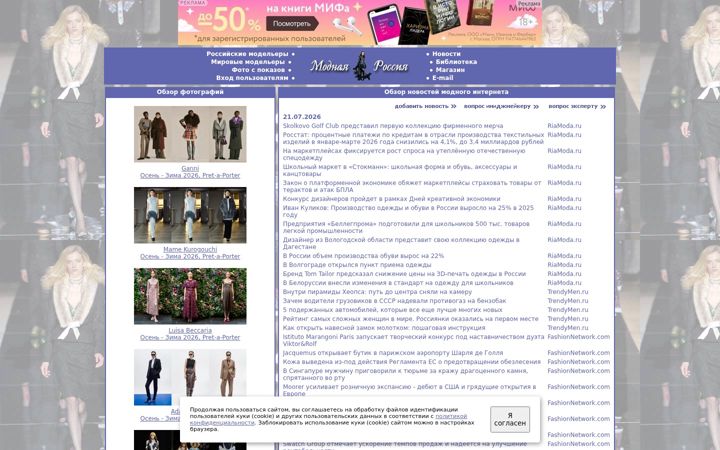Open the Ganni designer link
The height and width of the screenshot is (450, 720).
point(190,169)
